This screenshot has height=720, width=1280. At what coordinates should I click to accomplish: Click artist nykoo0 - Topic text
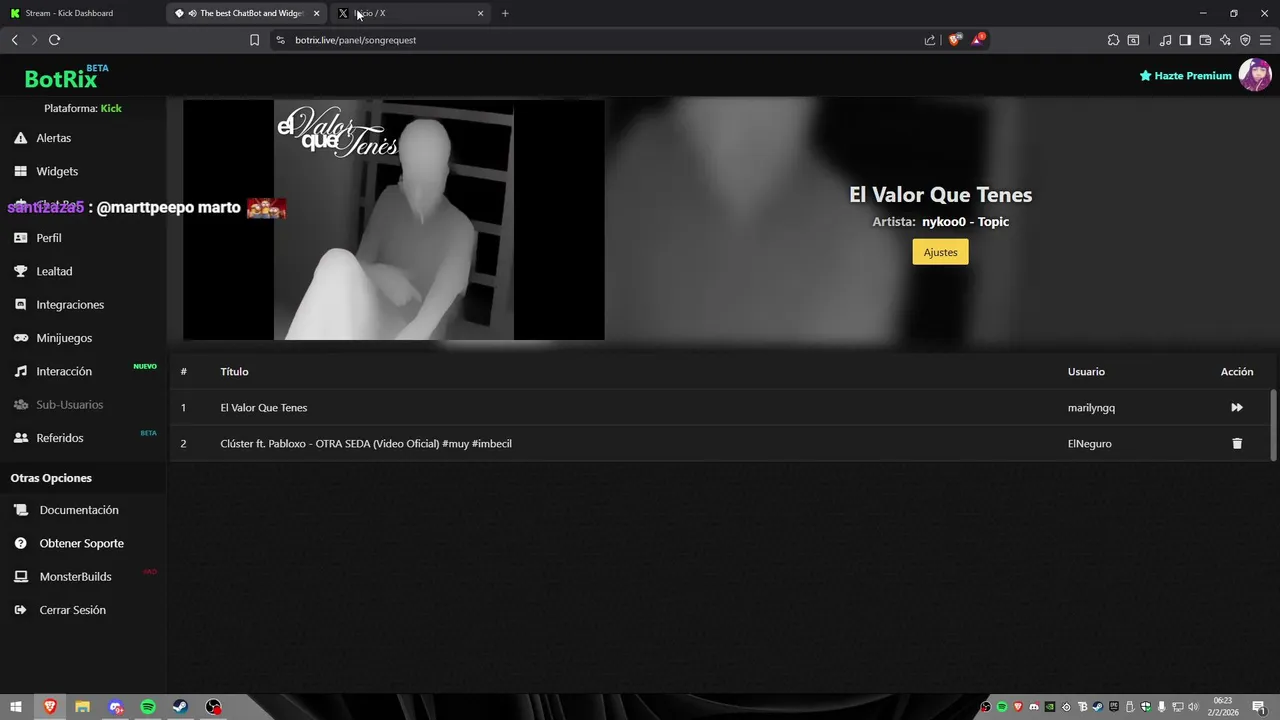[x=965, y=222]
